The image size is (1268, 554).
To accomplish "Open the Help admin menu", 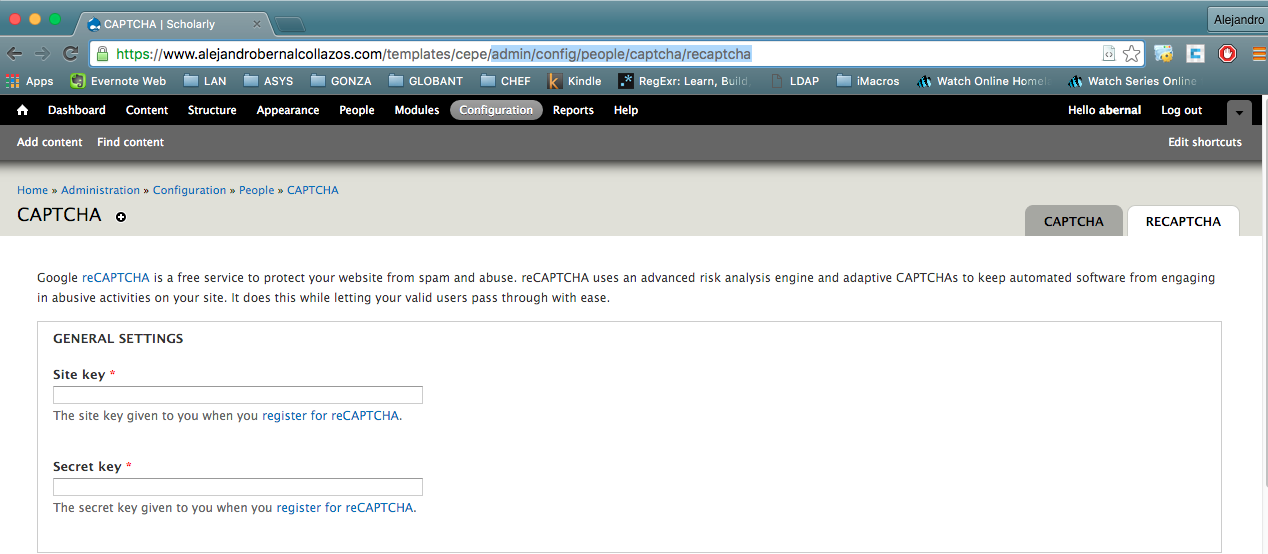I will click(626, 110).
